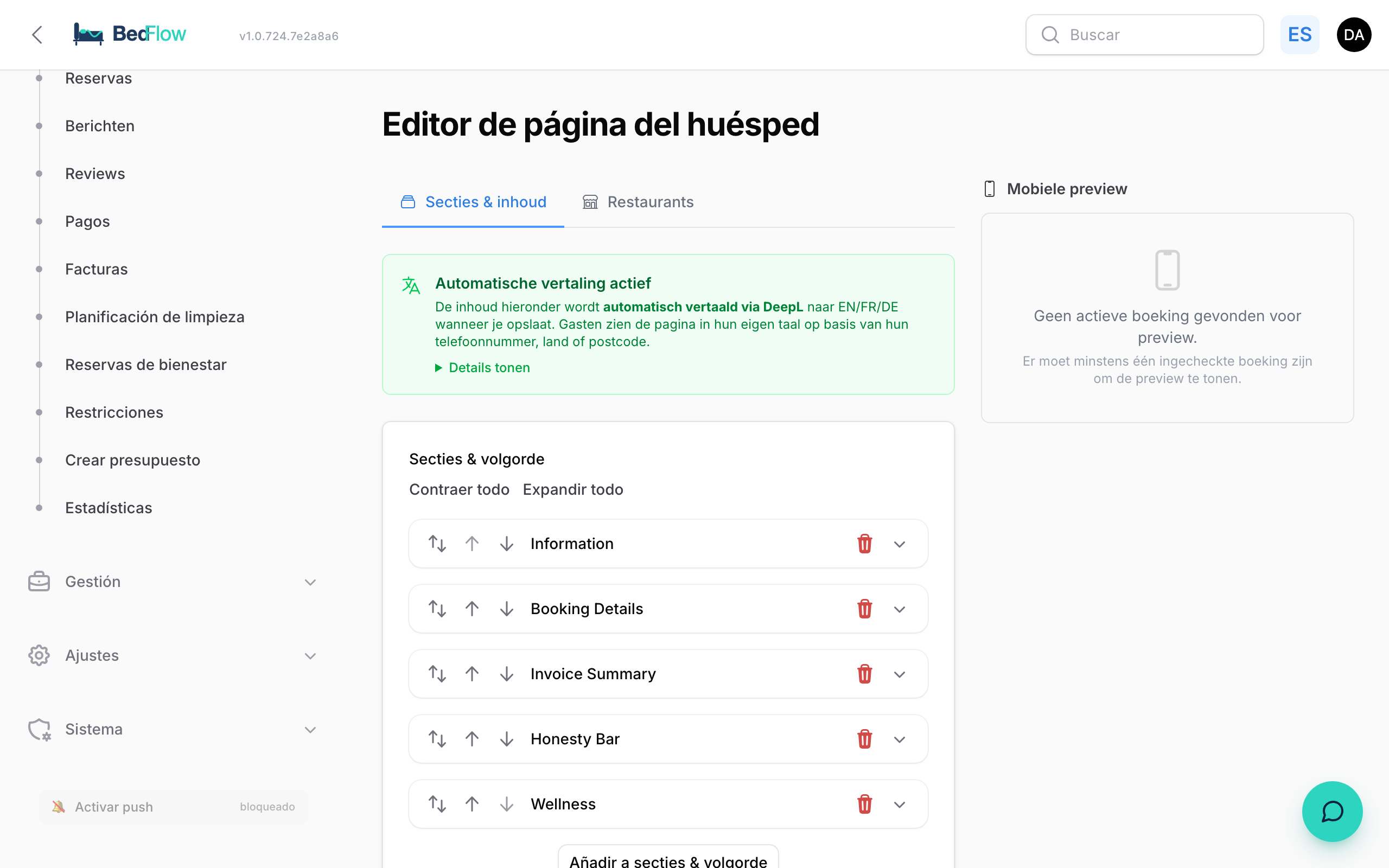This screenshot has width=1389, height=868.
Task: Move Information section down
Action: tap(506, 544)
